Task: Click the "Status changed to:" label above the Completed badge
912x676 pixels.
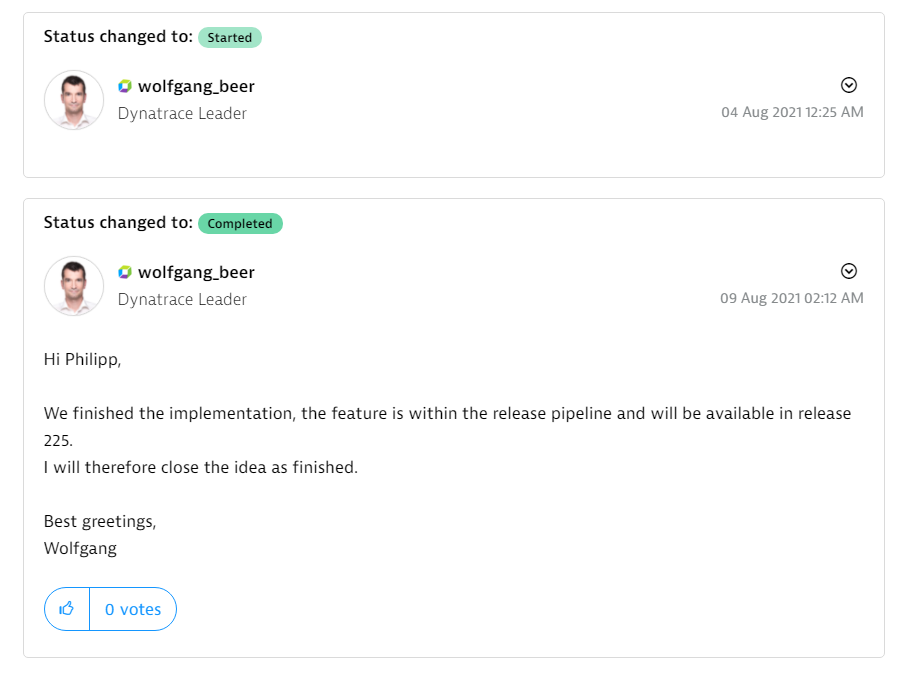Action: point(118,223)
